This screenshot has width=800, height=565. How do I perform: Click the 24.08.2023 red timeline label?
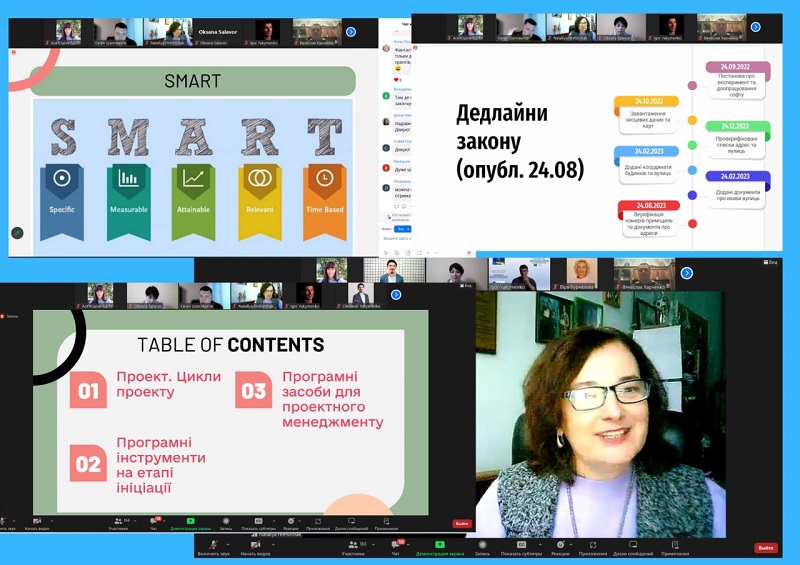[651, 205]
